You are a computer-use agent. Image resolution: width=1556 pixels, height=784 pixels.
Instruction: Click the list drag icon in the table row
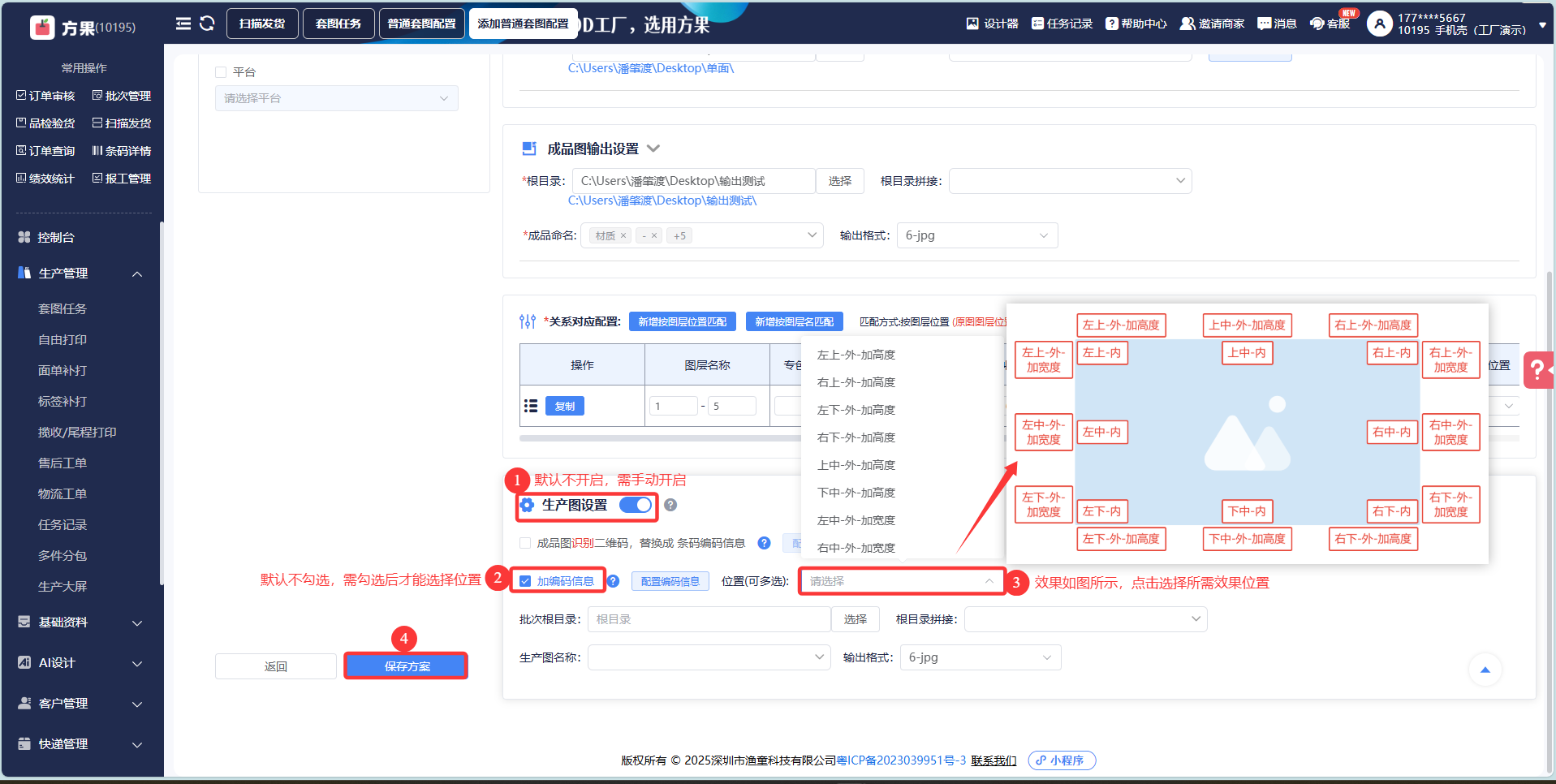531,406
